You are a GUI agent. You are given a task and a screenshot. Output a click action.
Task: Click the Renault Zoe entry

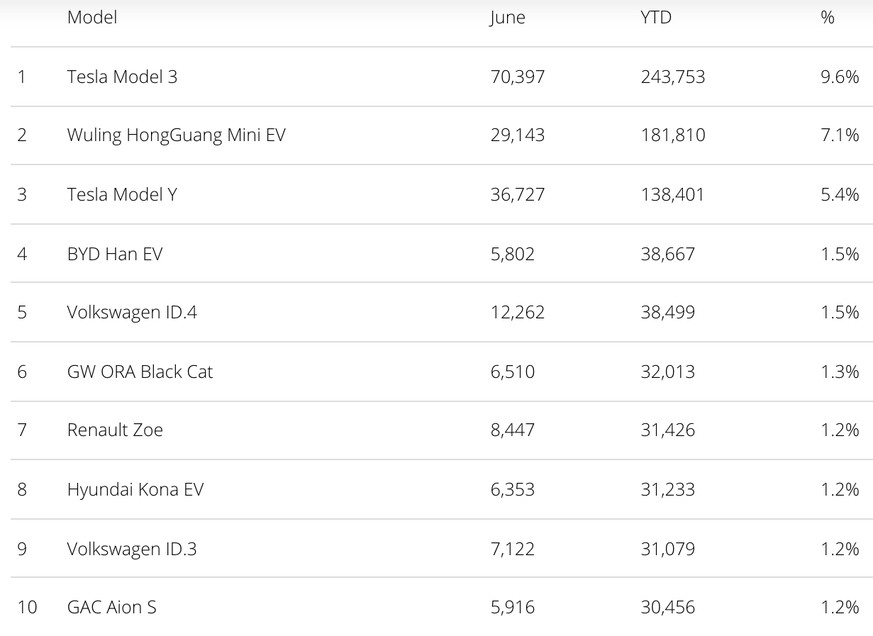pos(115,430)
